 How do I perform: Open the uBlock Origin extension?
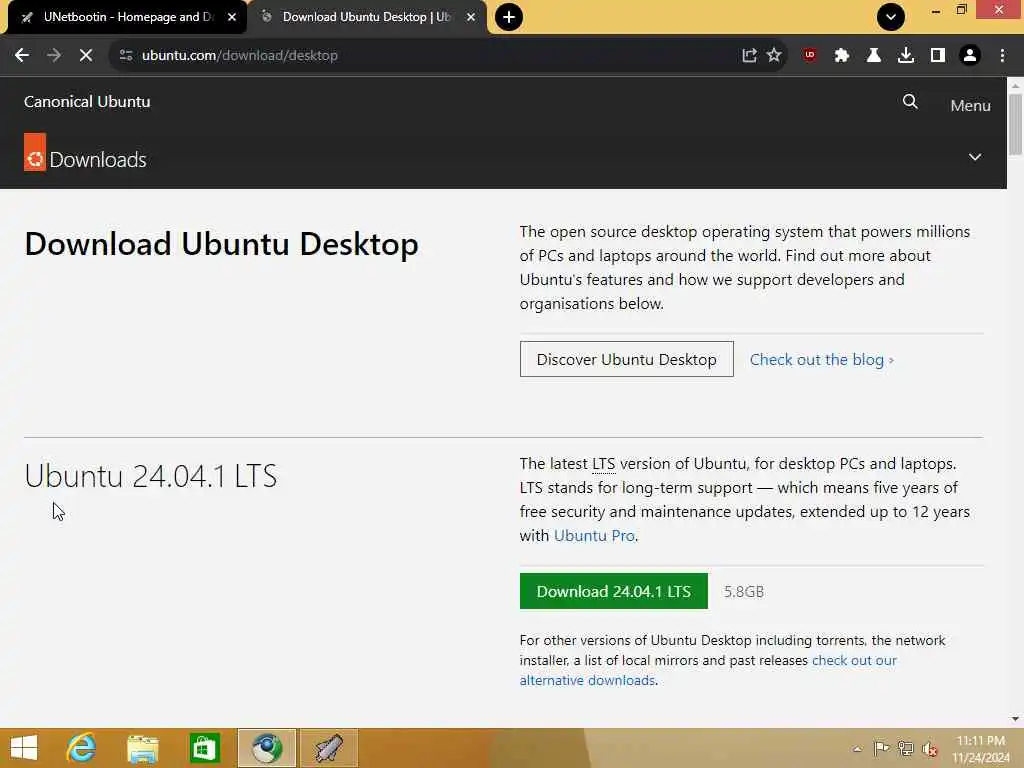pyautogui.click(x=810, y=56)
